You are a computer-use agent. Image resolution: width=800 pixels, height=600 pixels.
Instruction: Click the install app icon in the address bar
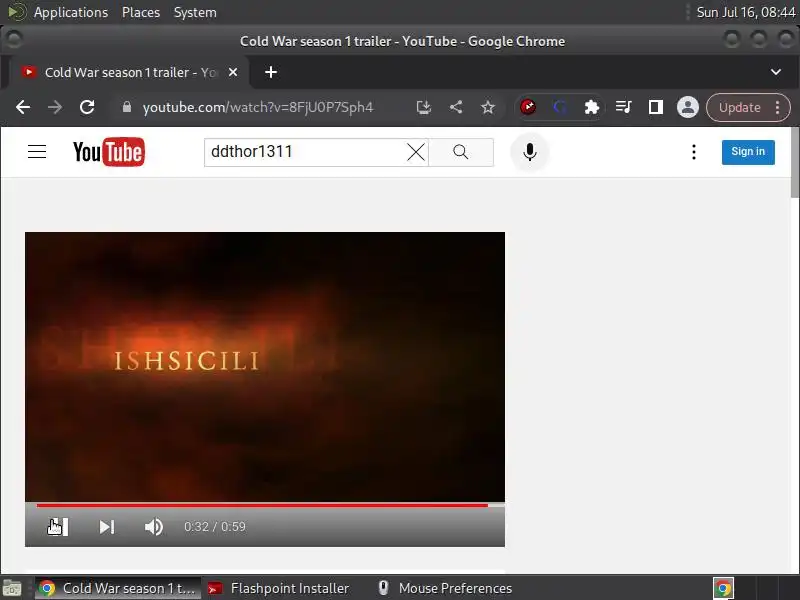point(424,107)
